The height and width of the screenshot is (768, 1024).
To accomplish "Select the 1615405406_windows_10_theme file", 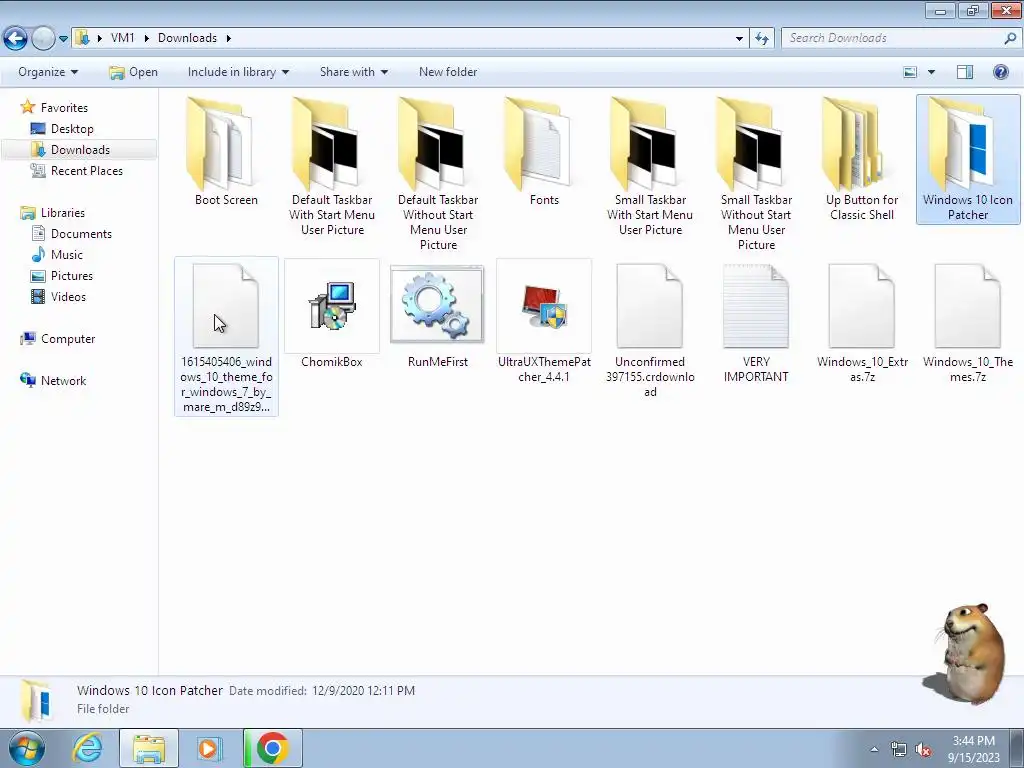I will click(226, 336).
